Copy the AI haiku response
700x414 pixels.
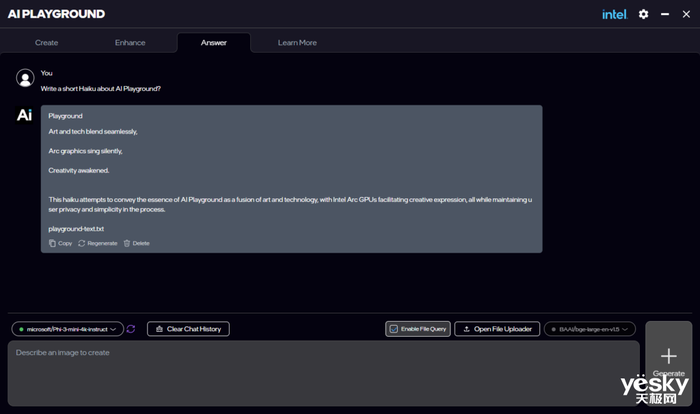tap(60, 243)
